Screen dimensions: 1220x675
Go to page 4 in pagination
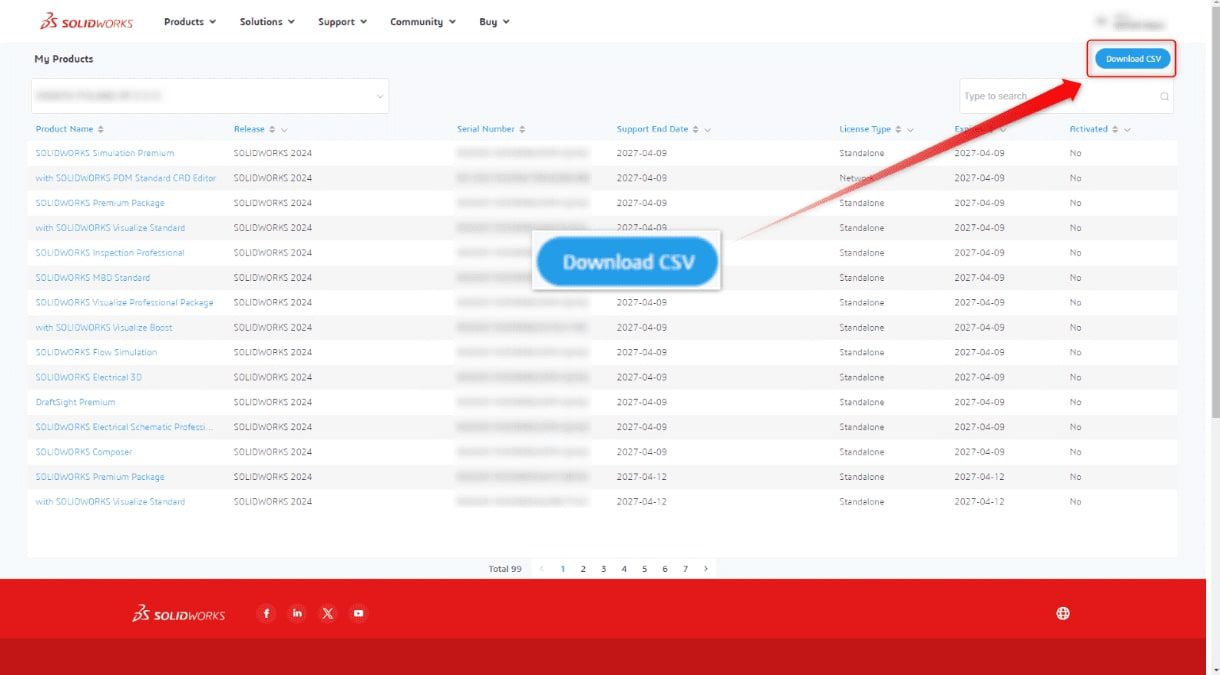[624, 568]
